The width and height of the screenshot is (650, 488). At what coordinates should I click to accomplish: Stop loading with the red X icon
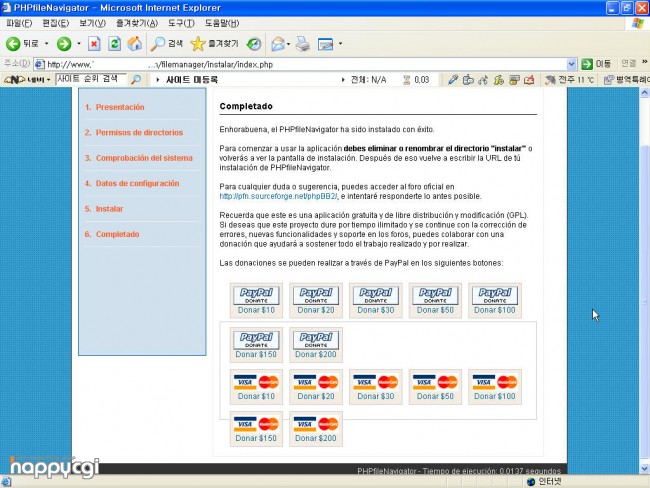pyautogui.click(x=94, y=44)
